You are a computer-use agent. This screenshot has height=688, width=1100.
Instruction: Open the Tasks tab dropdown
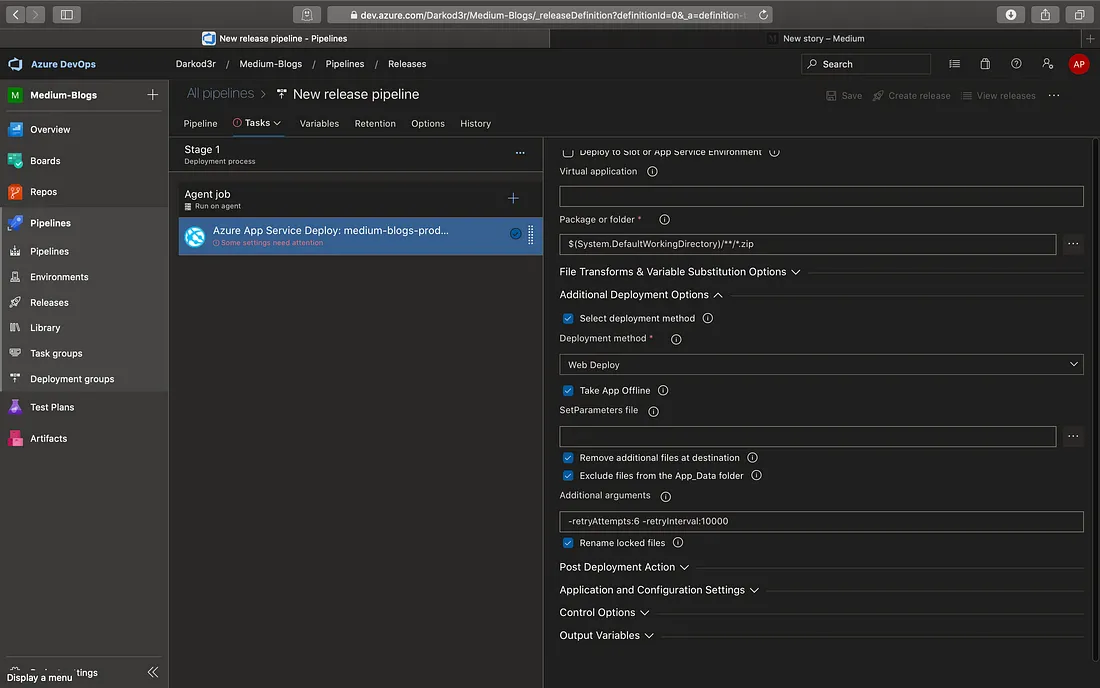click(257, 123)
